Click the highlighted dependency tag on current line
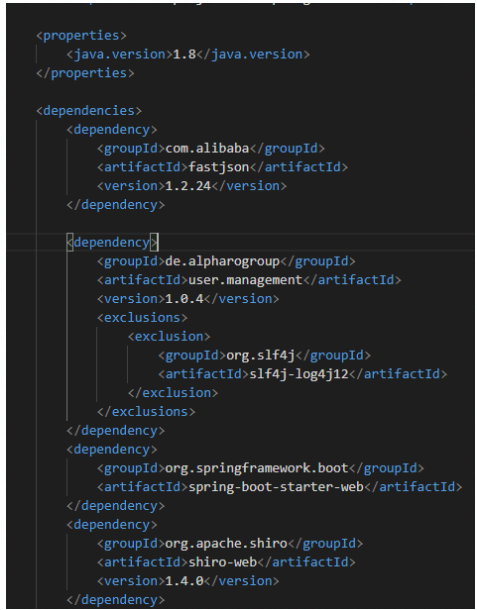This screenshot has width=477, height=610. coord(112,242)
